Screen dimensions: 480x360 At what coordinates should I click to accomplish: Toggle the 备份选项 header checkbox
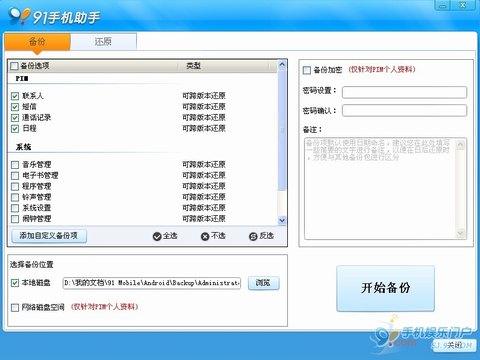14,66
